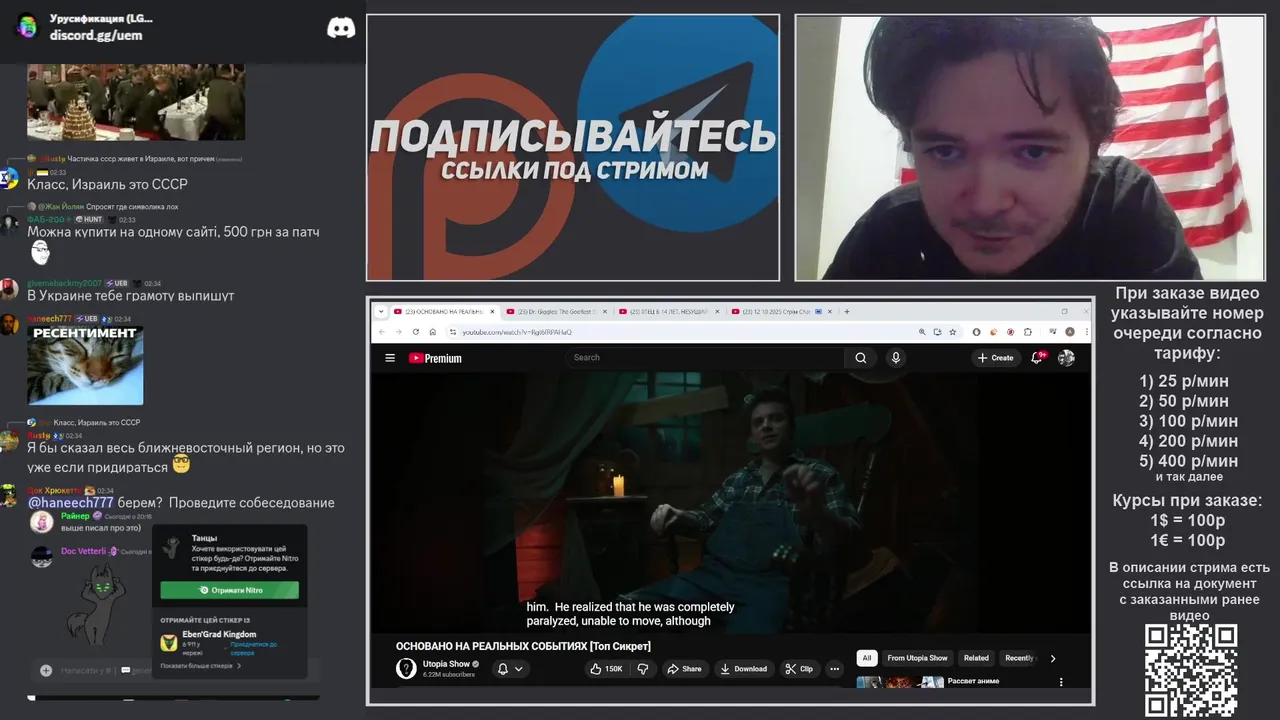Click the Приєднатися до сервера link

[254, 648]
